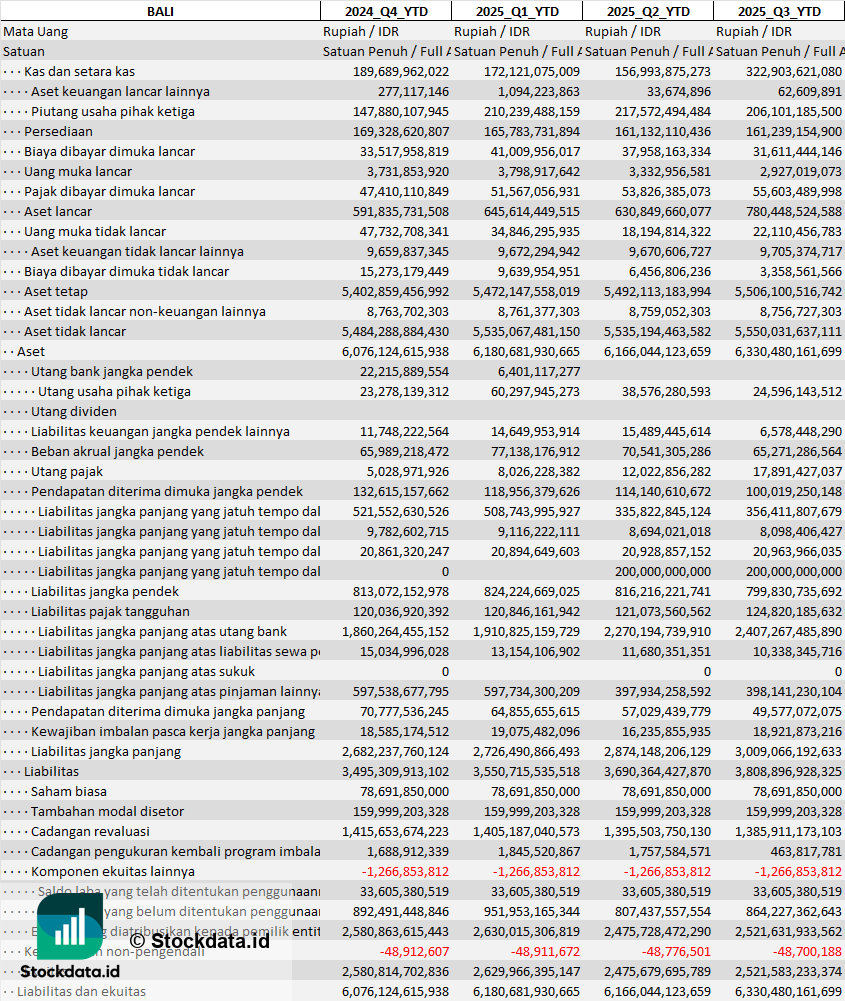Click the Aset lancar row label
Image resolution: width=845 pixels, height=1001 pixels.
pyautogui.click(x=58, y=211)
